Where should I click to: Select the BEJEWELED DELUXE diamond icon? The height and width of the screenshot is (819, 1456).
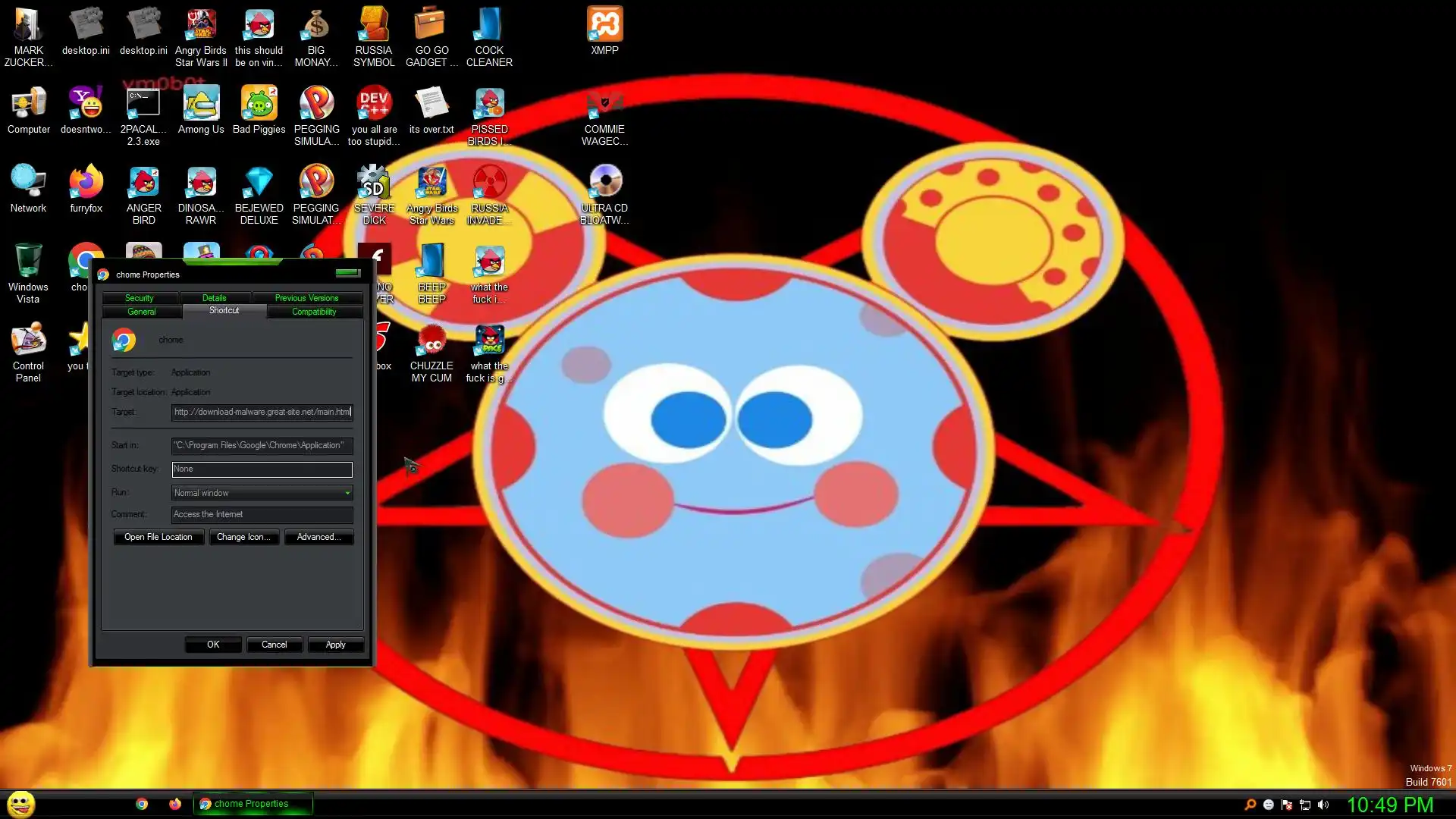[x=259, y=183]
